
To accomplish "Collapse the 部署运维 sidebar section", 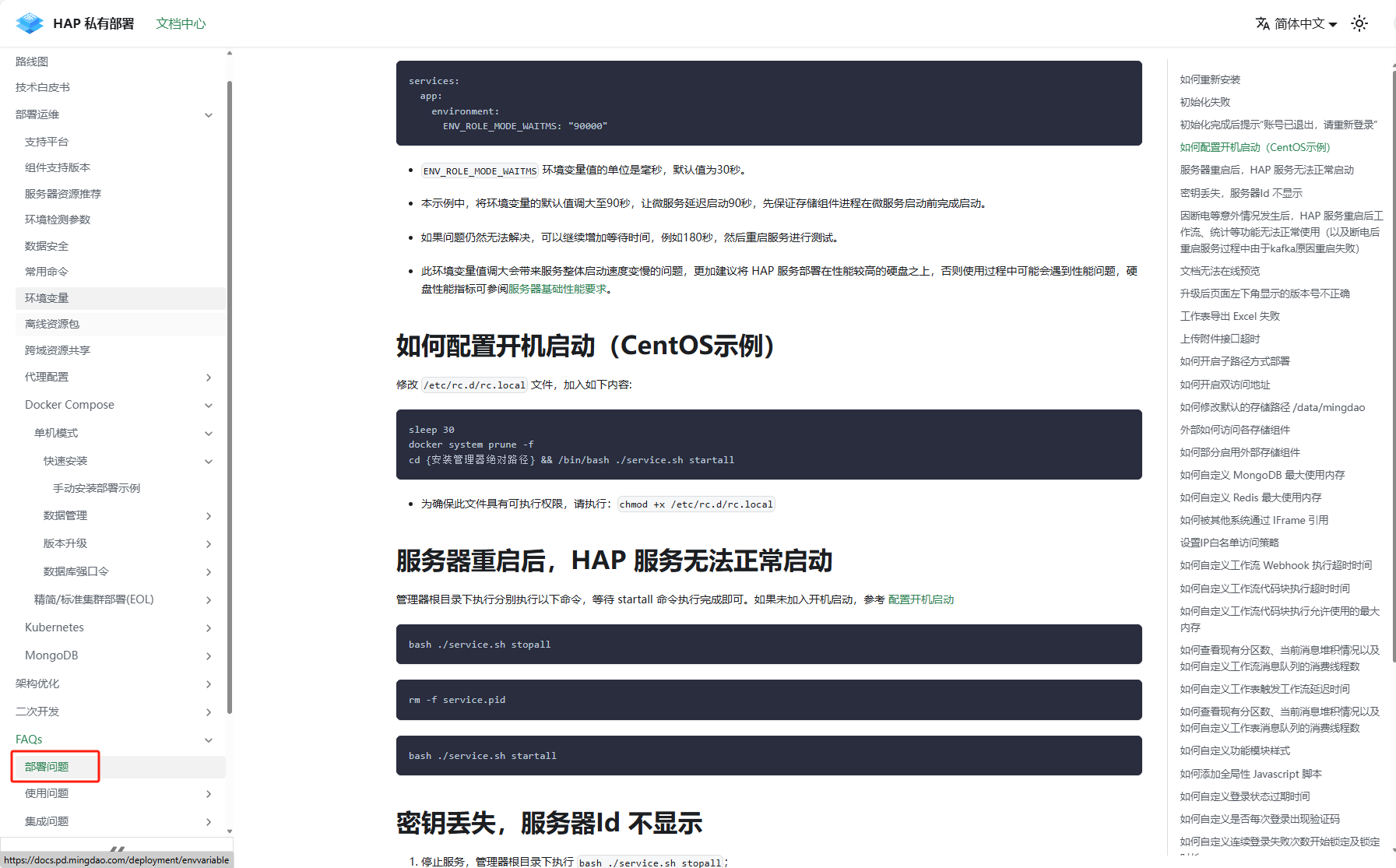I will (209, 115).
